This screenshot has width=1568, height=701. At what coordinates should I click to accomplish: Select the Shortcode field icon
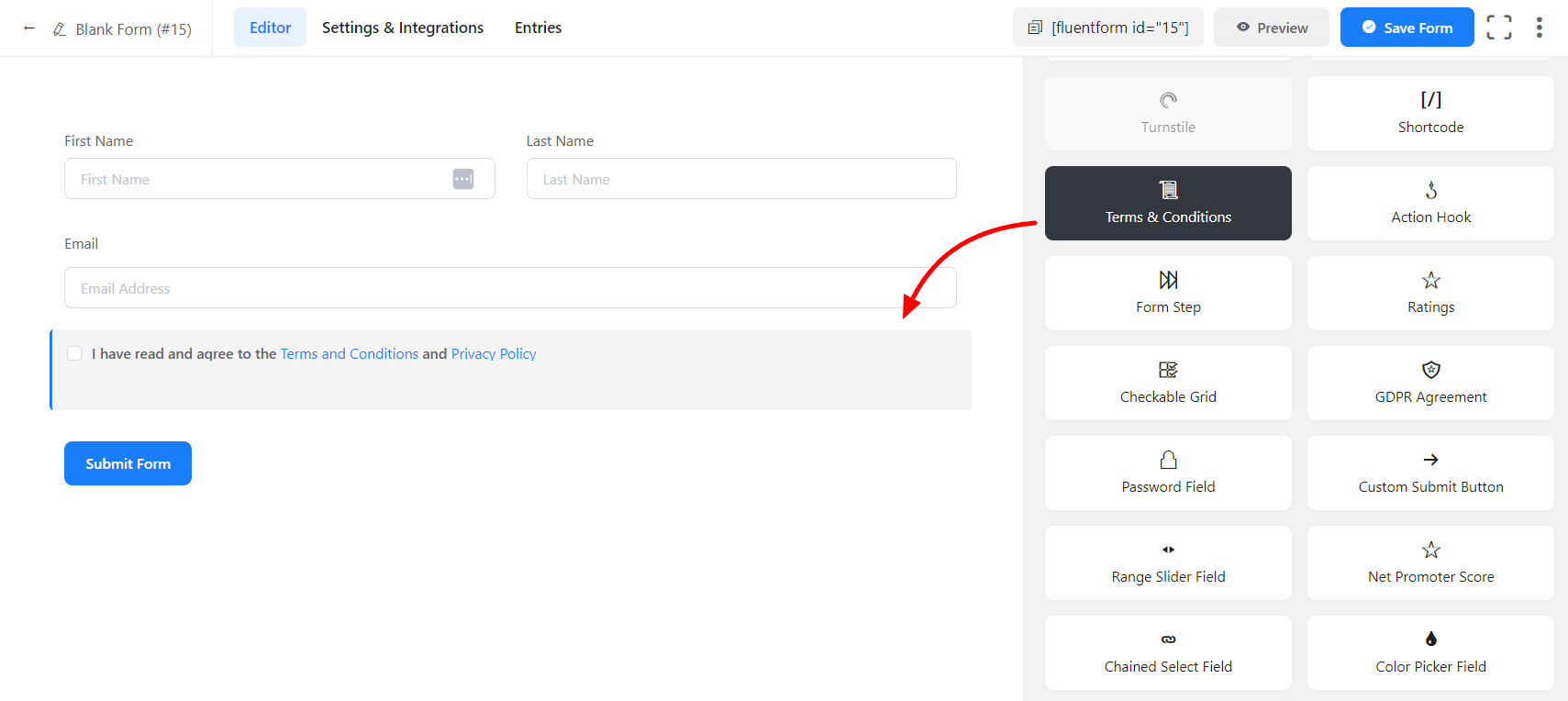[1429, 101]
